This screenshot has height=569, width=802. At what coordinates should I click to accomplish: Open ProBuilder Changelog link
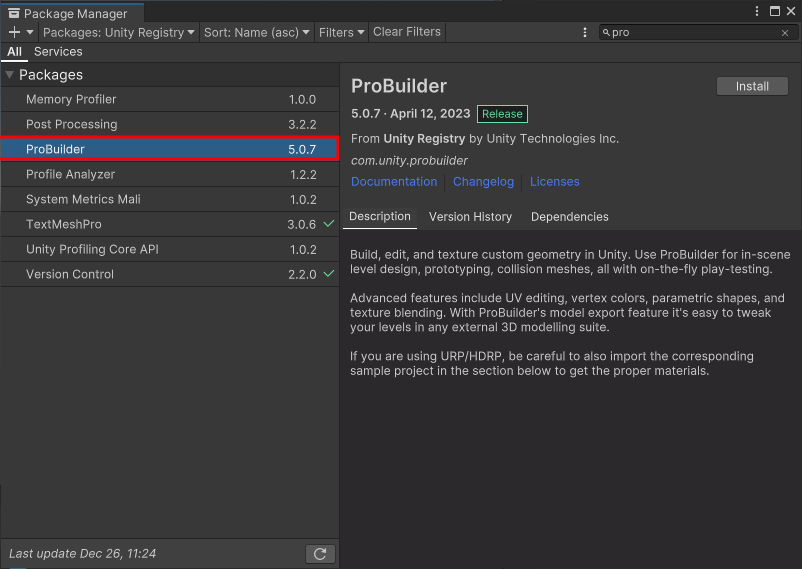coord(483,182)
